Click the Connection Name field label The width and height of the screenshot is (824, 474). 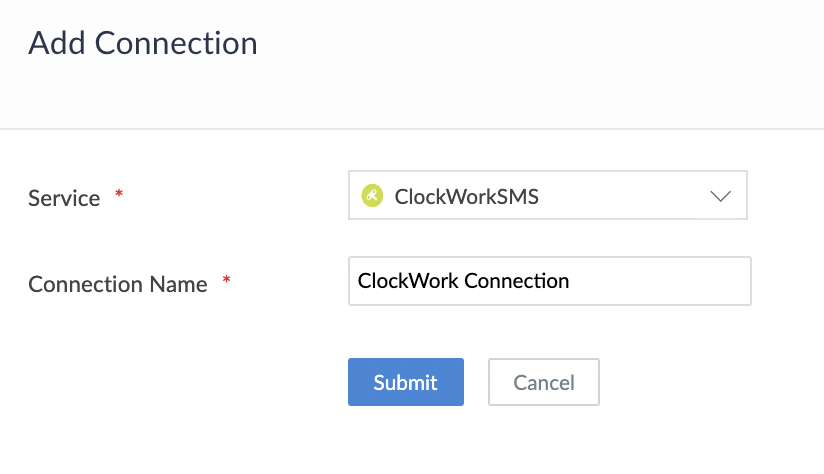click(x=117, y=284)
